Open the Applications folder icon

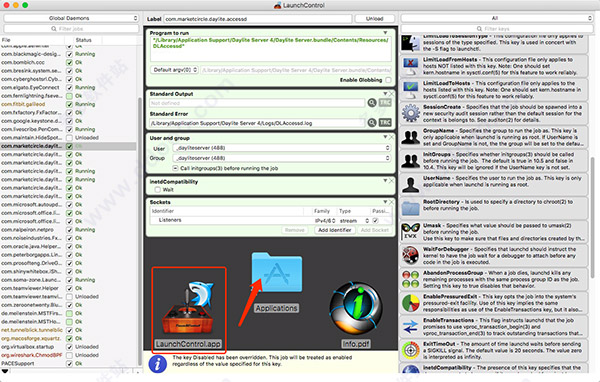tap(277, 273)
